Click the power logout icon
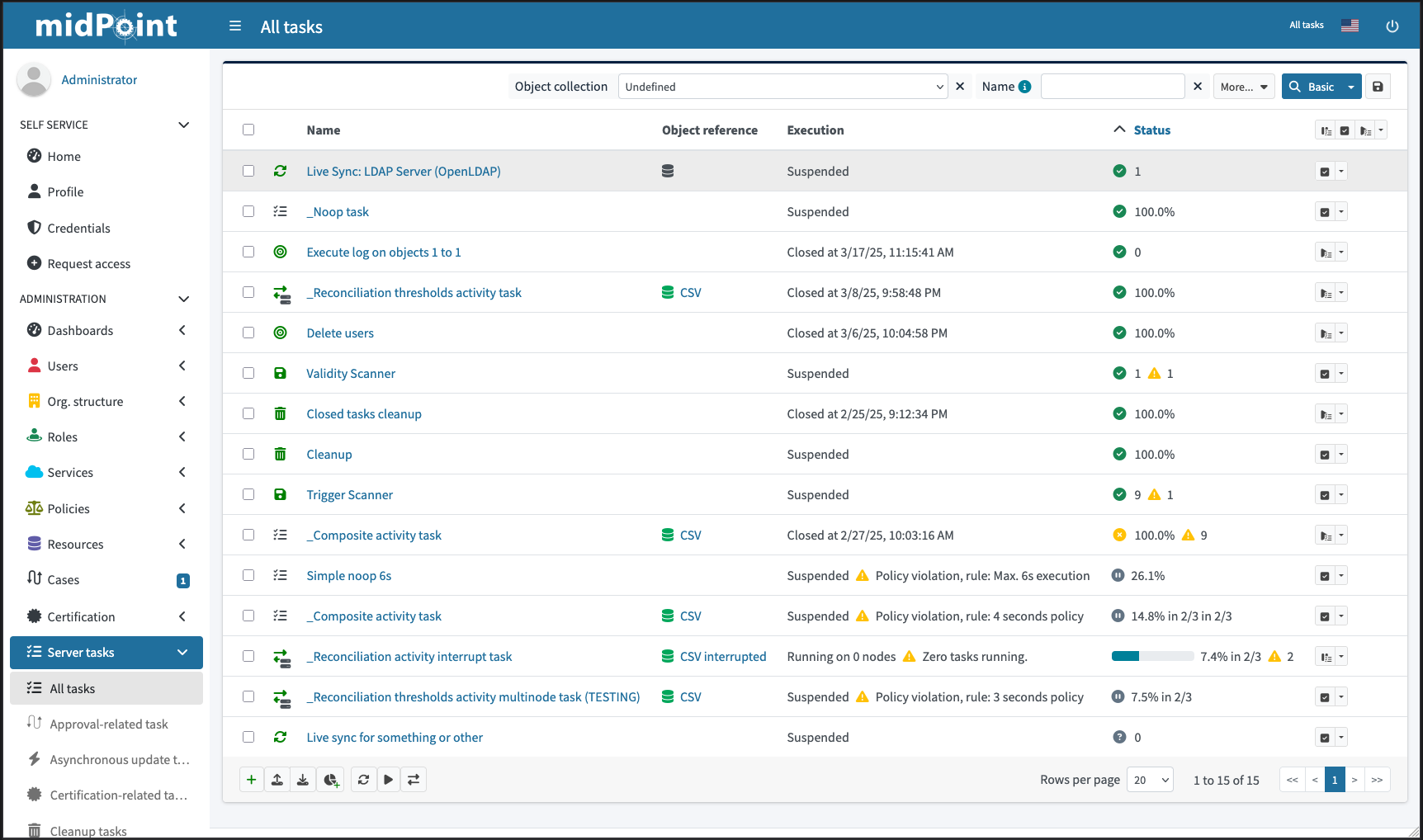The image size is (1423, 840). [1392, 26]
